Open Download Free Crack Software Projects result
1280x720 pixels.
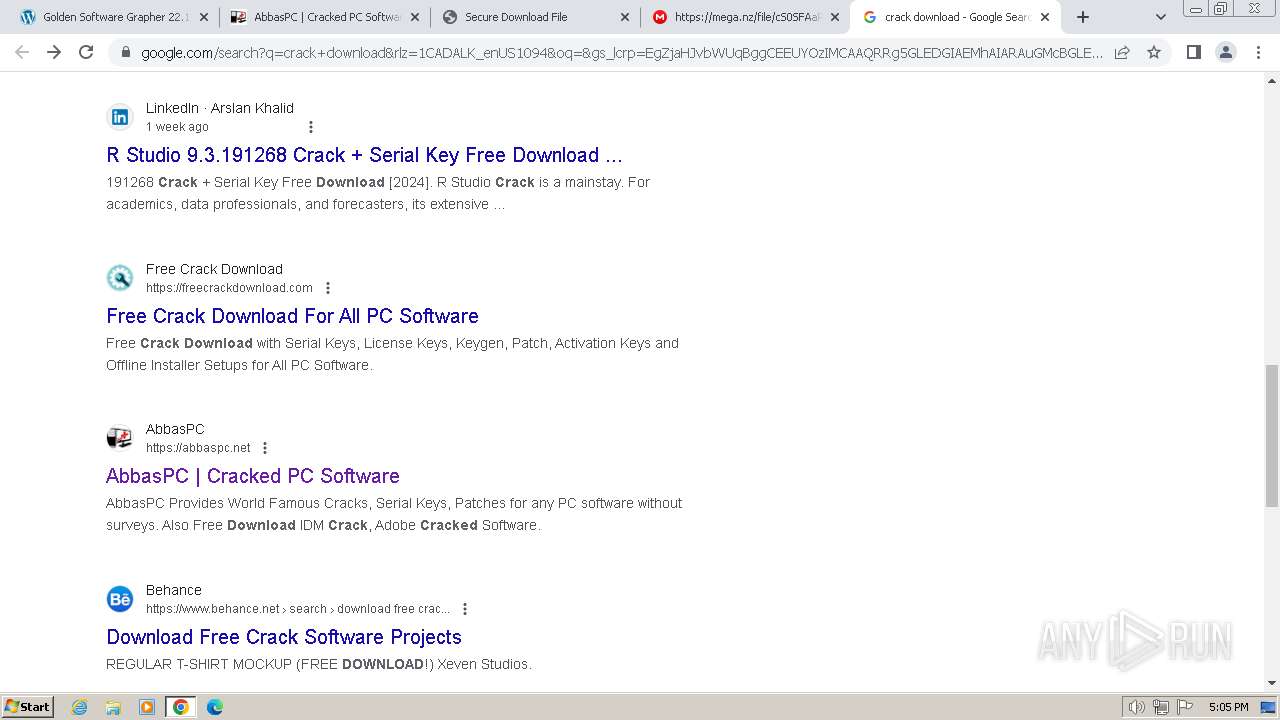pos(284,637)
